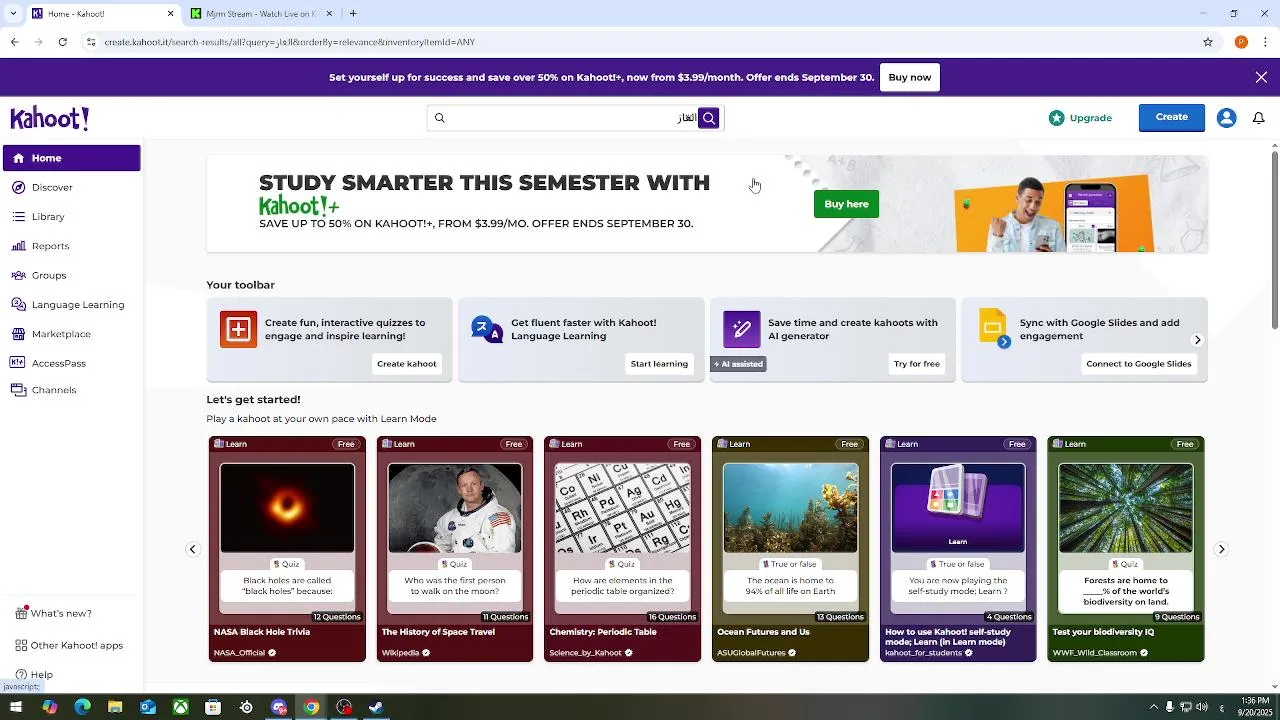Open File Explorer from the taskbar

click(115, 707)
